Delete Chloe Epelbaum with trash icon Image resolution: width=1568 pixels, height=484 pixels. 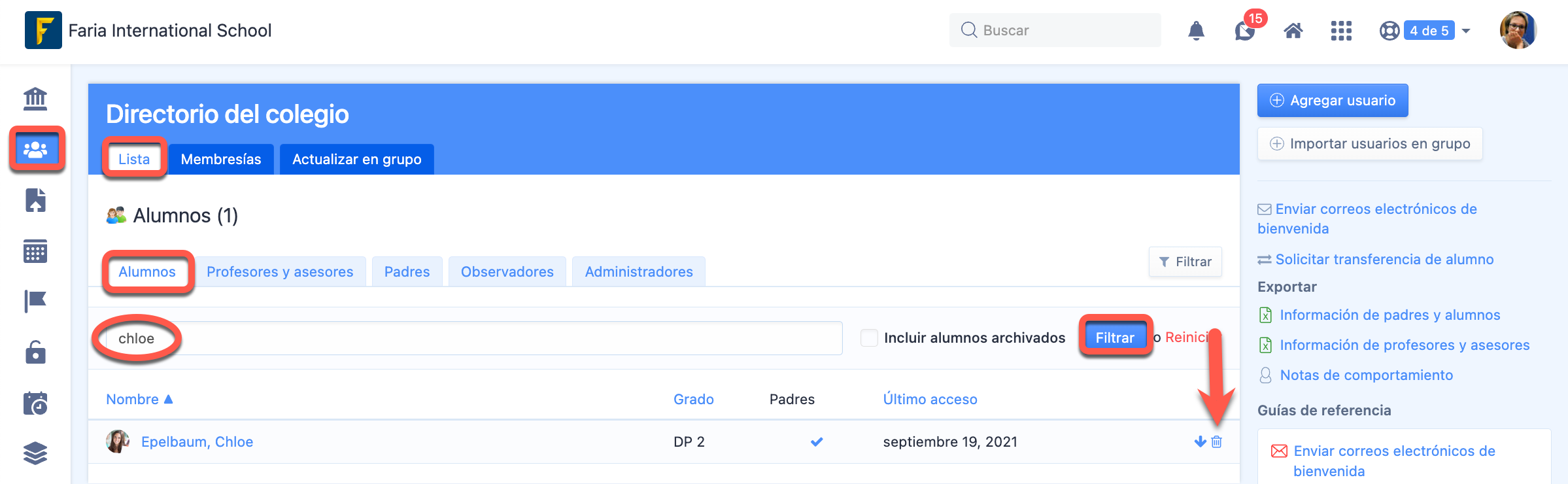point(1217,441)
